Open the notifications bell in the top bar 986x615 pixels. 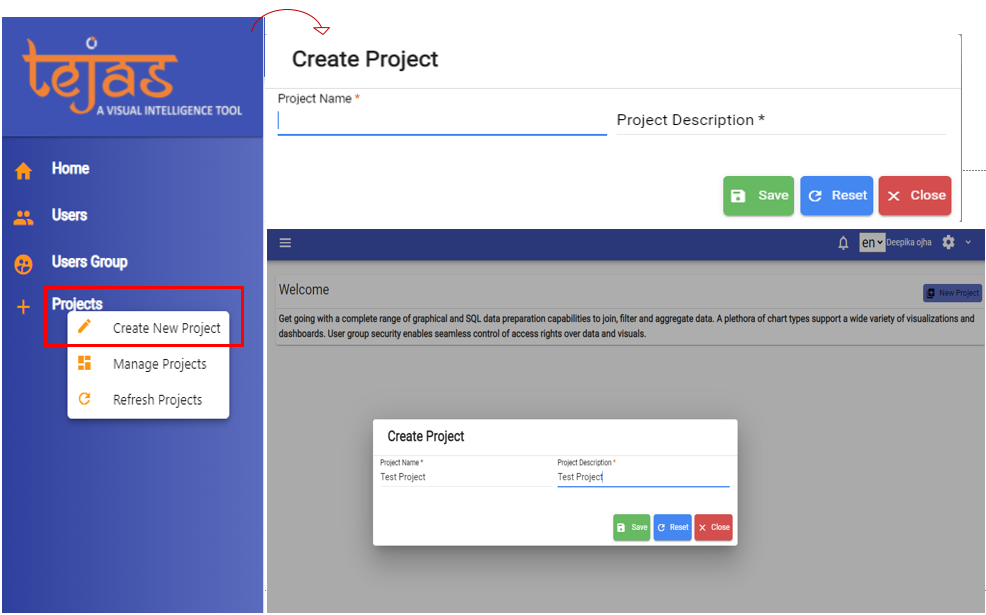click(x=842, y=242)
